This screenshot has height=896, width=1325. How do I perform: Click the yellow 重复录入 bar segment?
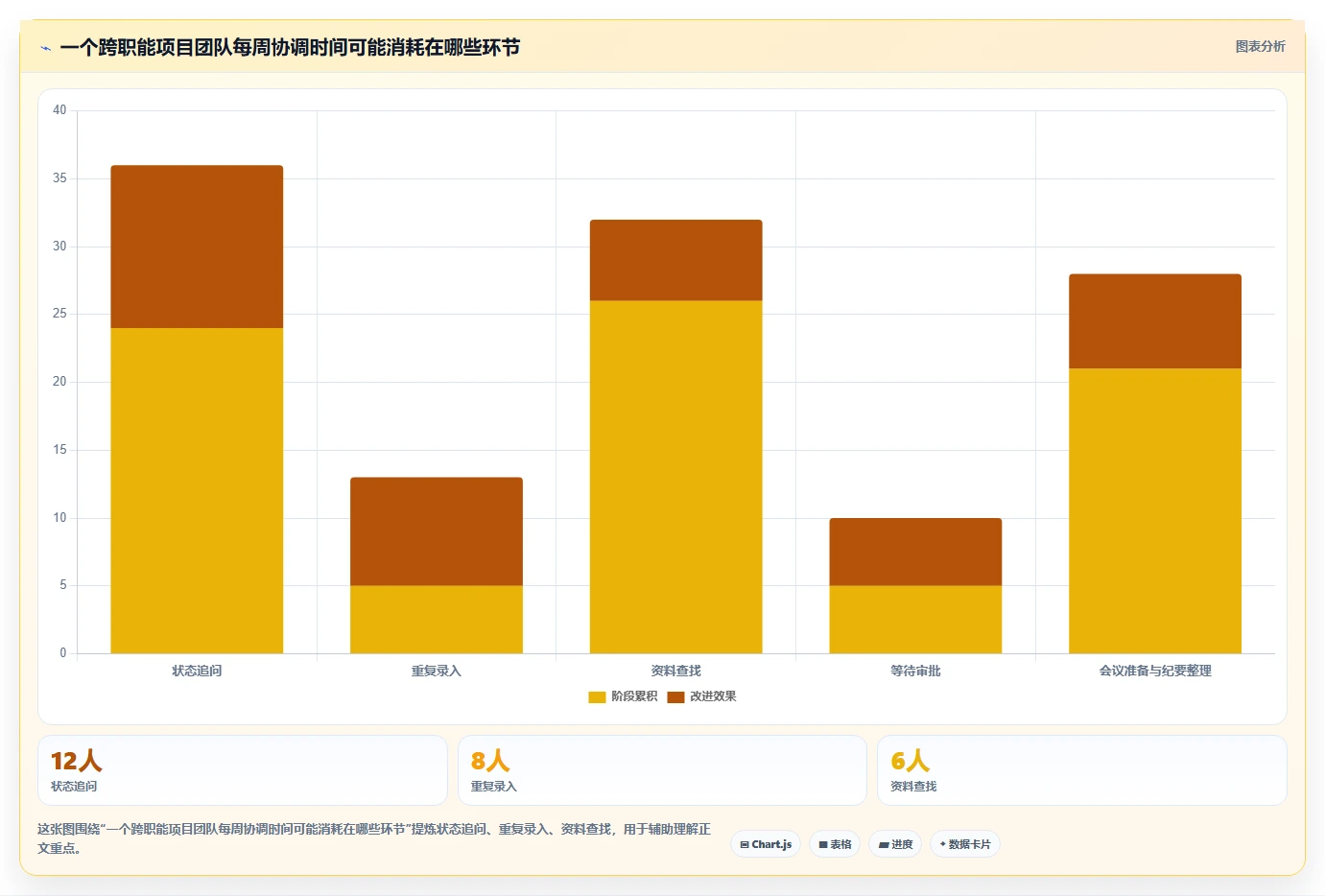point(437,619)
